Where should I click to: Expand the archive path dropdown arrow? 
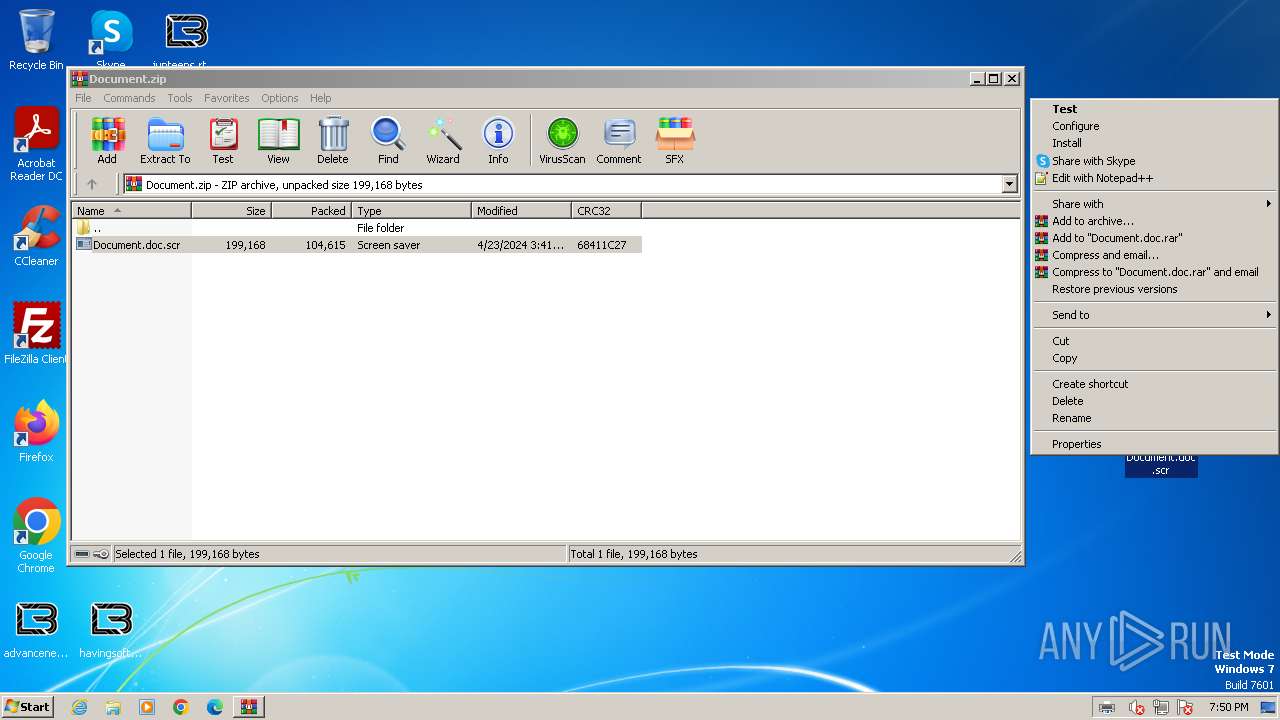[1009, 184]
